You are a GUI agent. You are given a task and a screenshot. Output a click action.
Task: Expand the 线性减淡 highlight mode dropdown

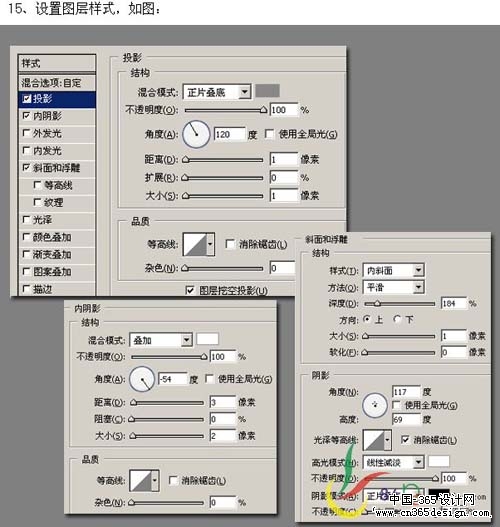(393, 462)
